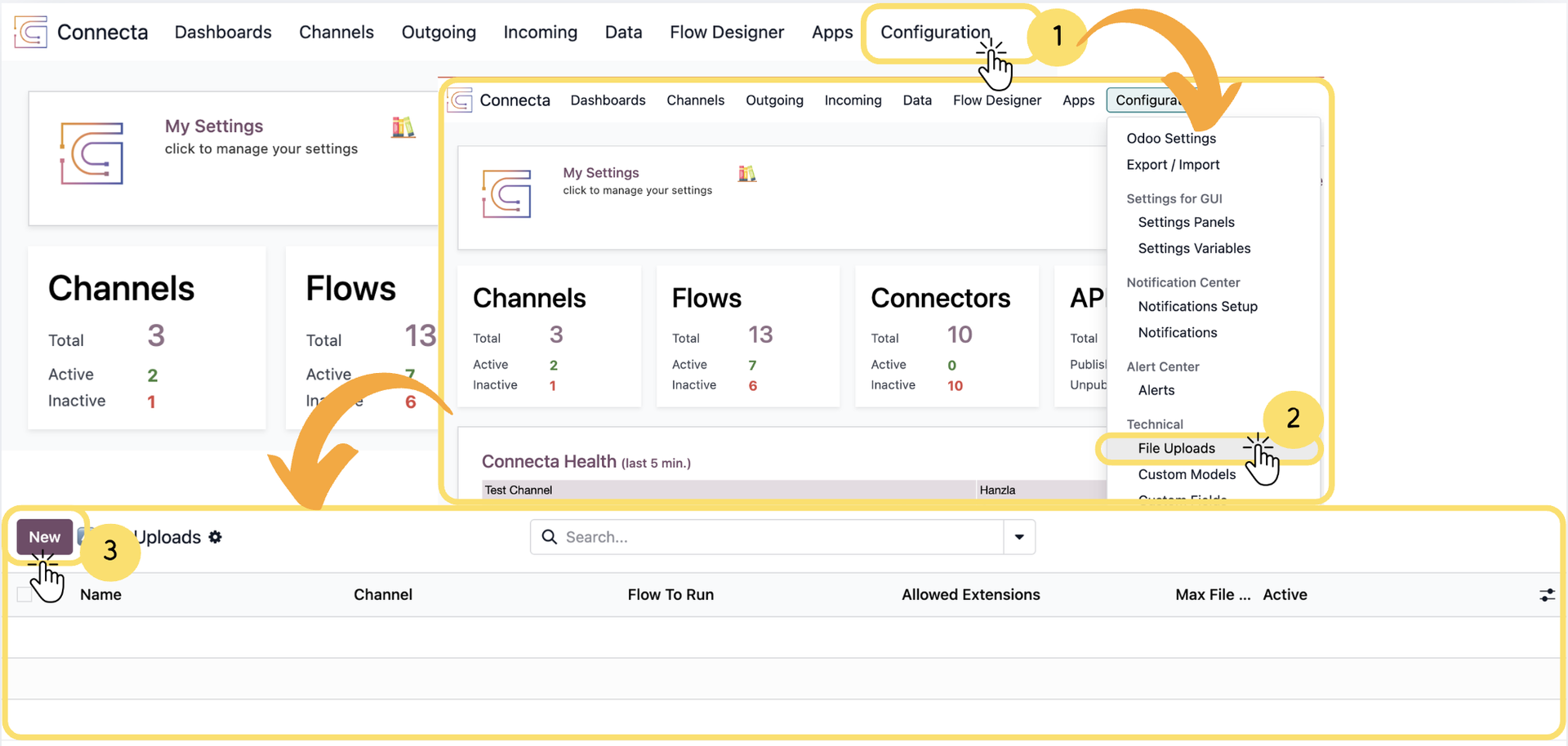Open Alerts under Alert Center

point(1156,390)
